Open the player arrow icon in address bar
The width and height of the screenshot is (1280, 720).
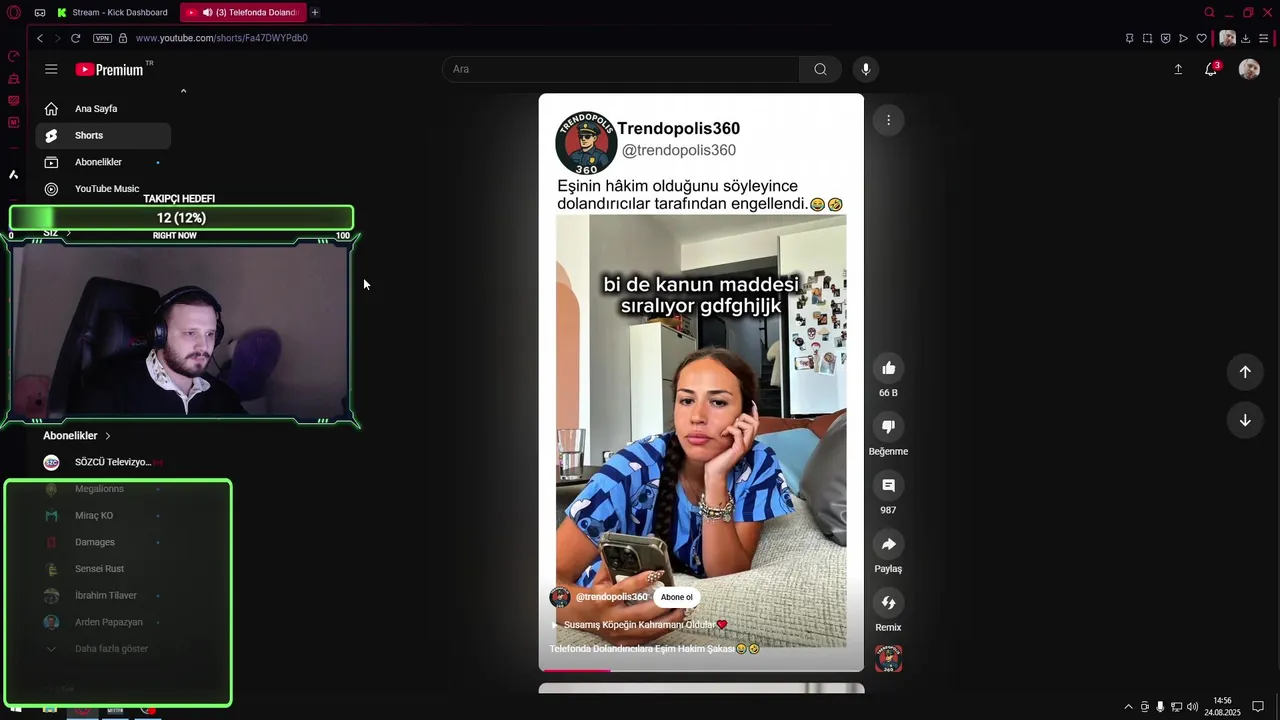(1183, 38)
